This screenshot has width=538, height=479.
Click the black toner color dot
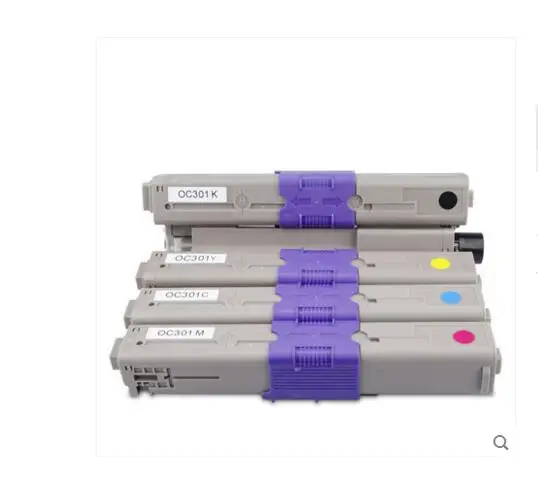pyautogui.click(x=448, y=200)
